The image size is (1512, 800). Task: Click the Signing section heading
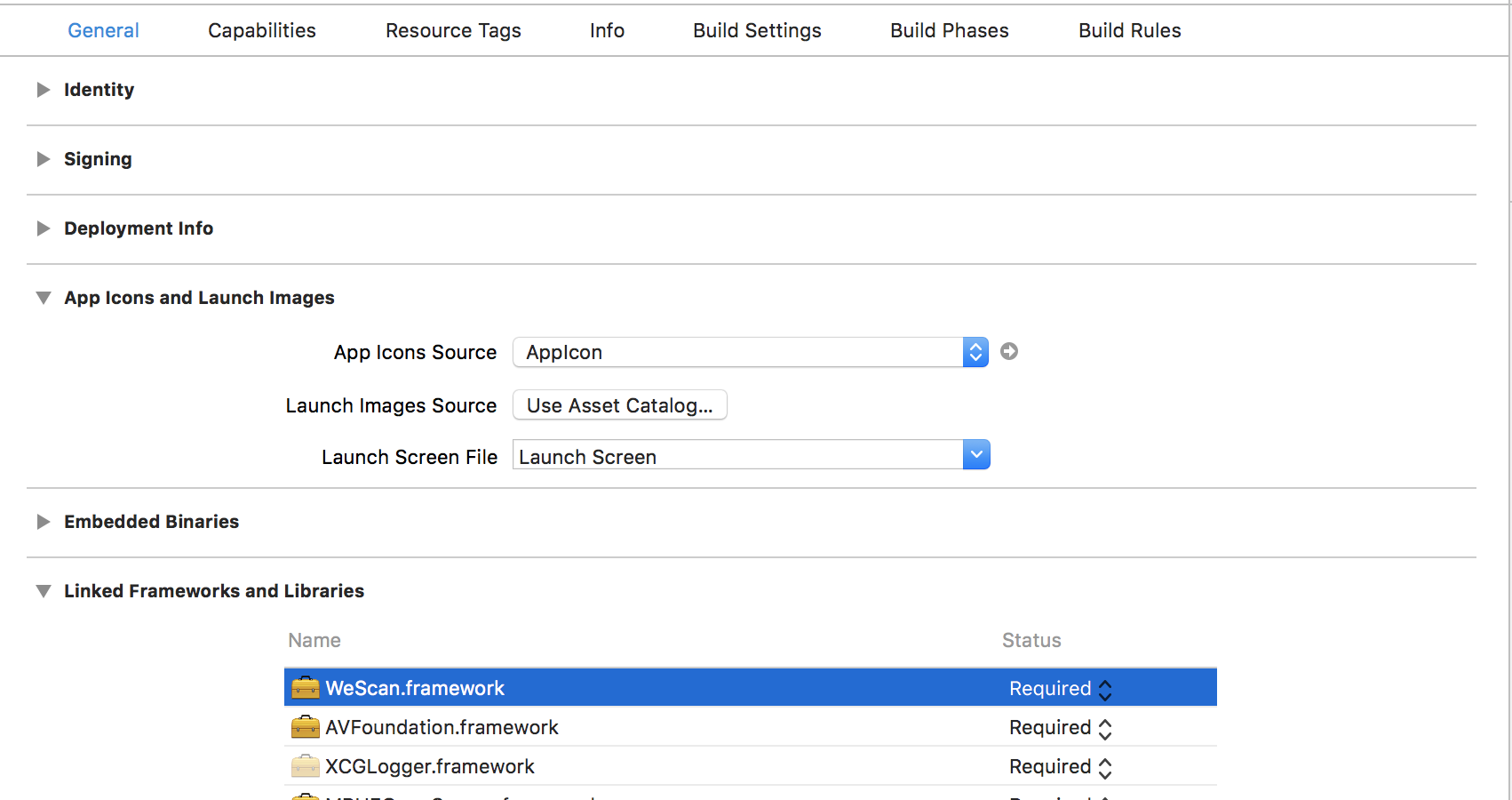click(98, 159)
